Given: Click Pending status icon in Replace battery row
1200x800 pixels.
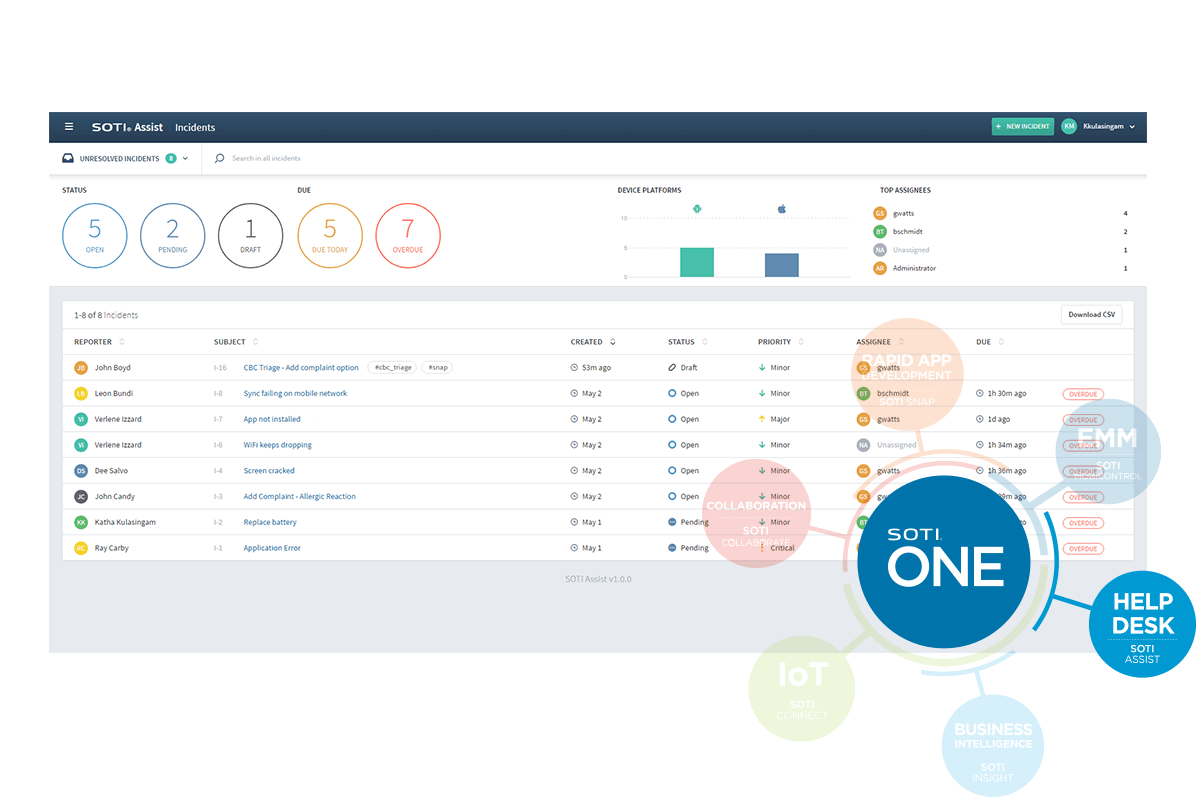Looking at the screenshot, I should coord(672,522).
